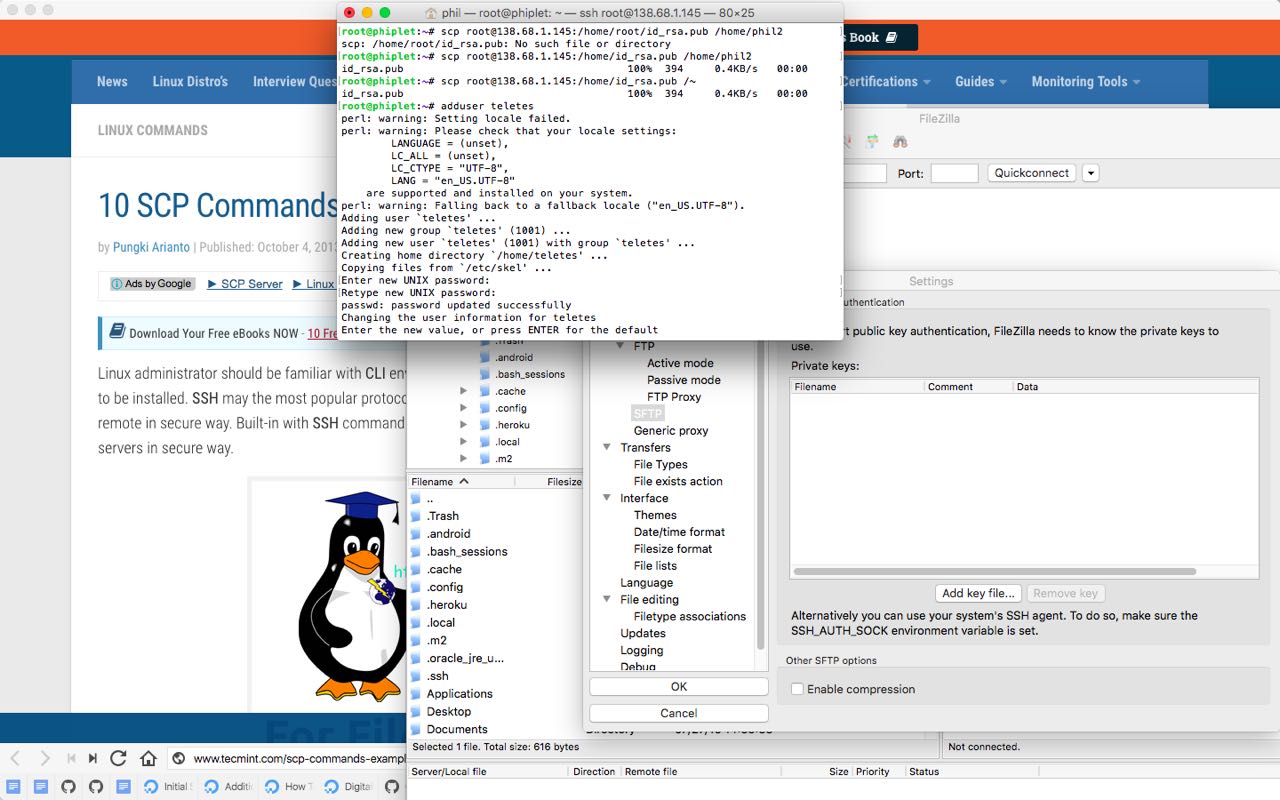Viewport: 1280px width, 800px height.
Task: Select FTP Proxy settings page
Action: 674,397
